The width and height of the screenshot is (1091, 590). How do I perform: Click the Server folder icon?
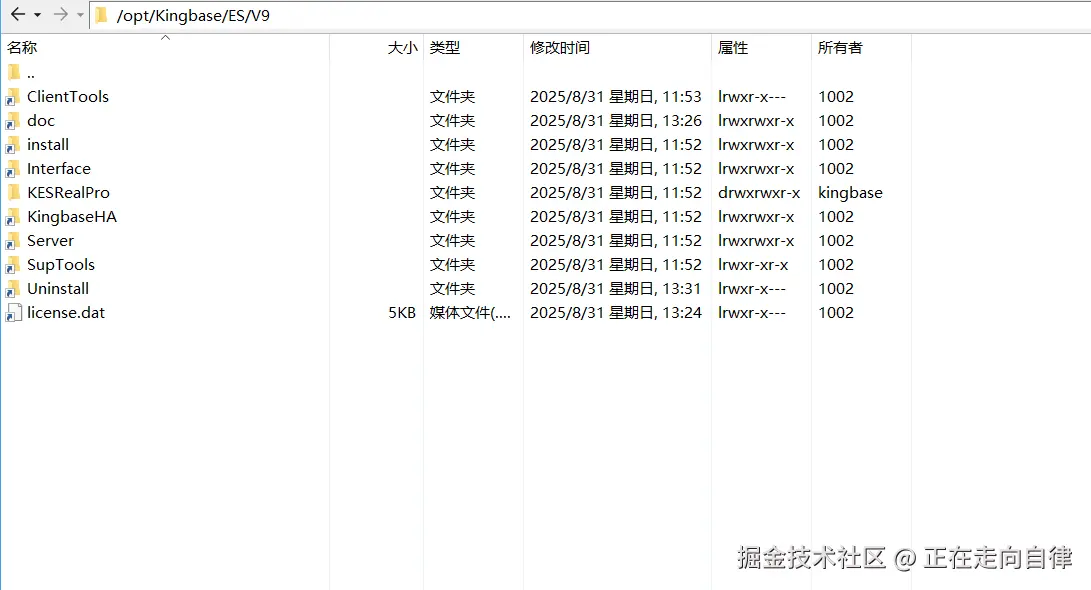[13, 241]
